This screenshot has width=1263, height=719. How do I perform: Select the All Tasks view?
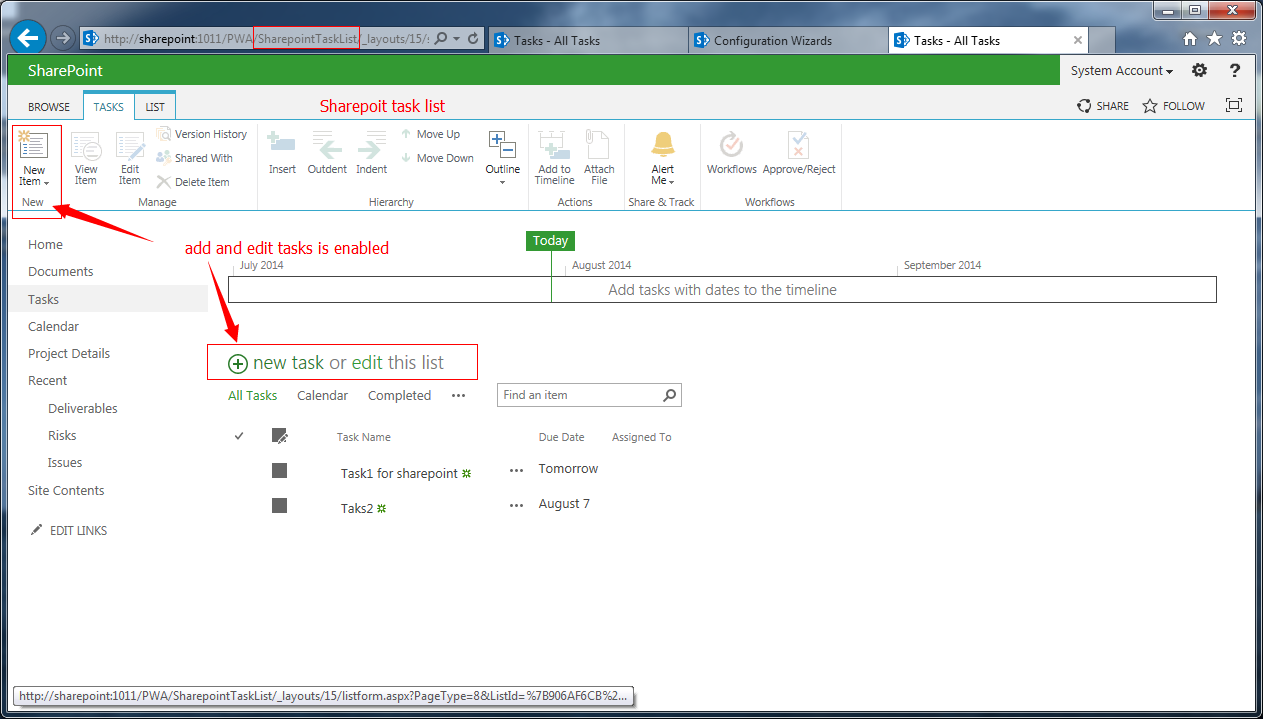(252, 395)
